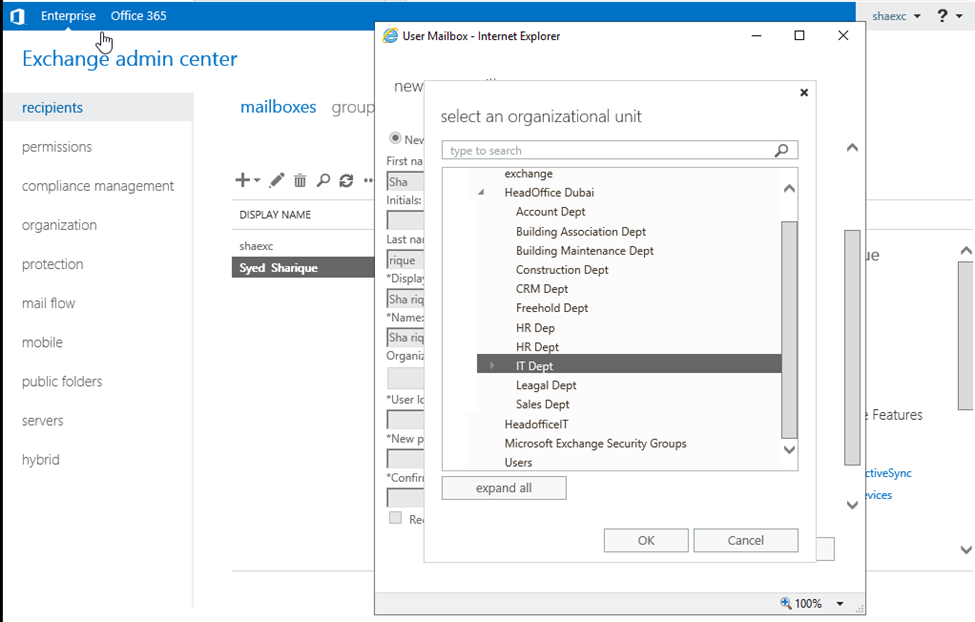Click the trash delete mailbox icon
The width and height of the screenshot is (975, 622).
pos(300,180)
